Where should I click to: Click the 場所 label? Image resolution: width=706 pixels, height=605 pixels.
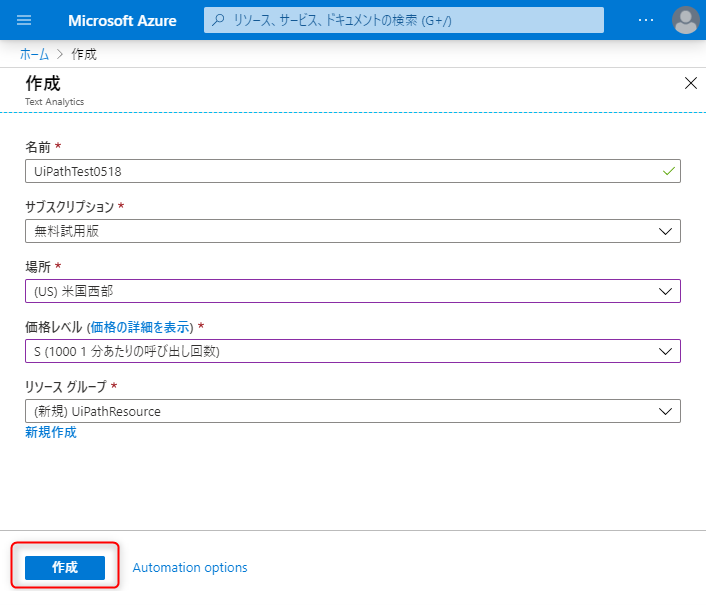pyautogui.click(x=38, y=266)
